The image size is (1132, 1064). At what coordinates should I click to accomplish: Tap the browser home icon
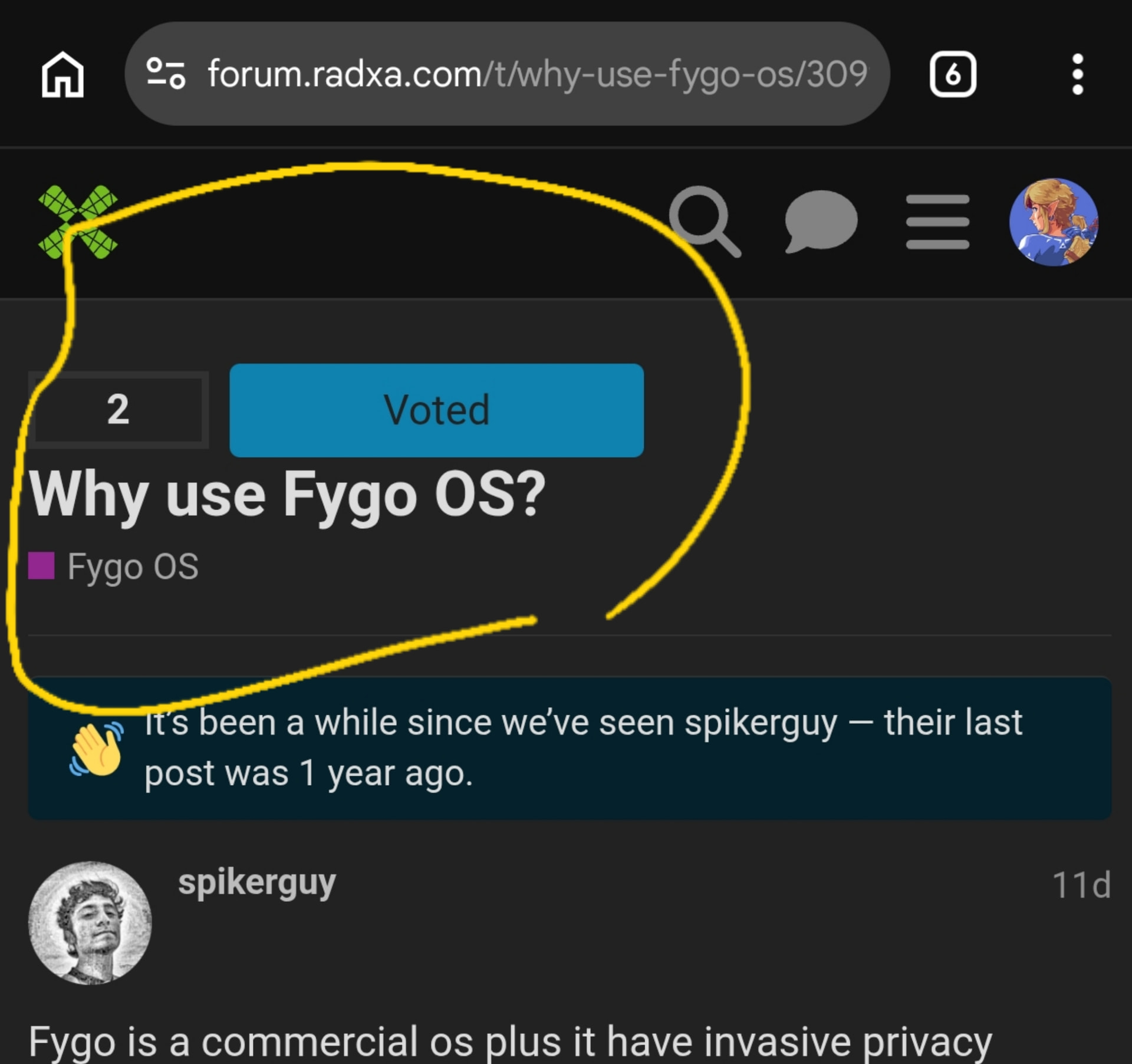62,74
